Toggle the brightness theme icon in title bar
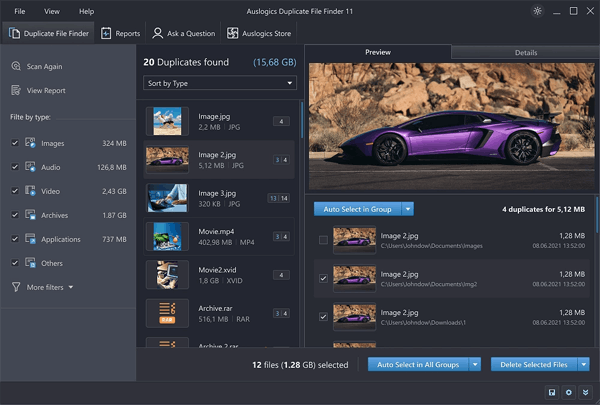Screen dimensions: 600x405 click(538, 11)
